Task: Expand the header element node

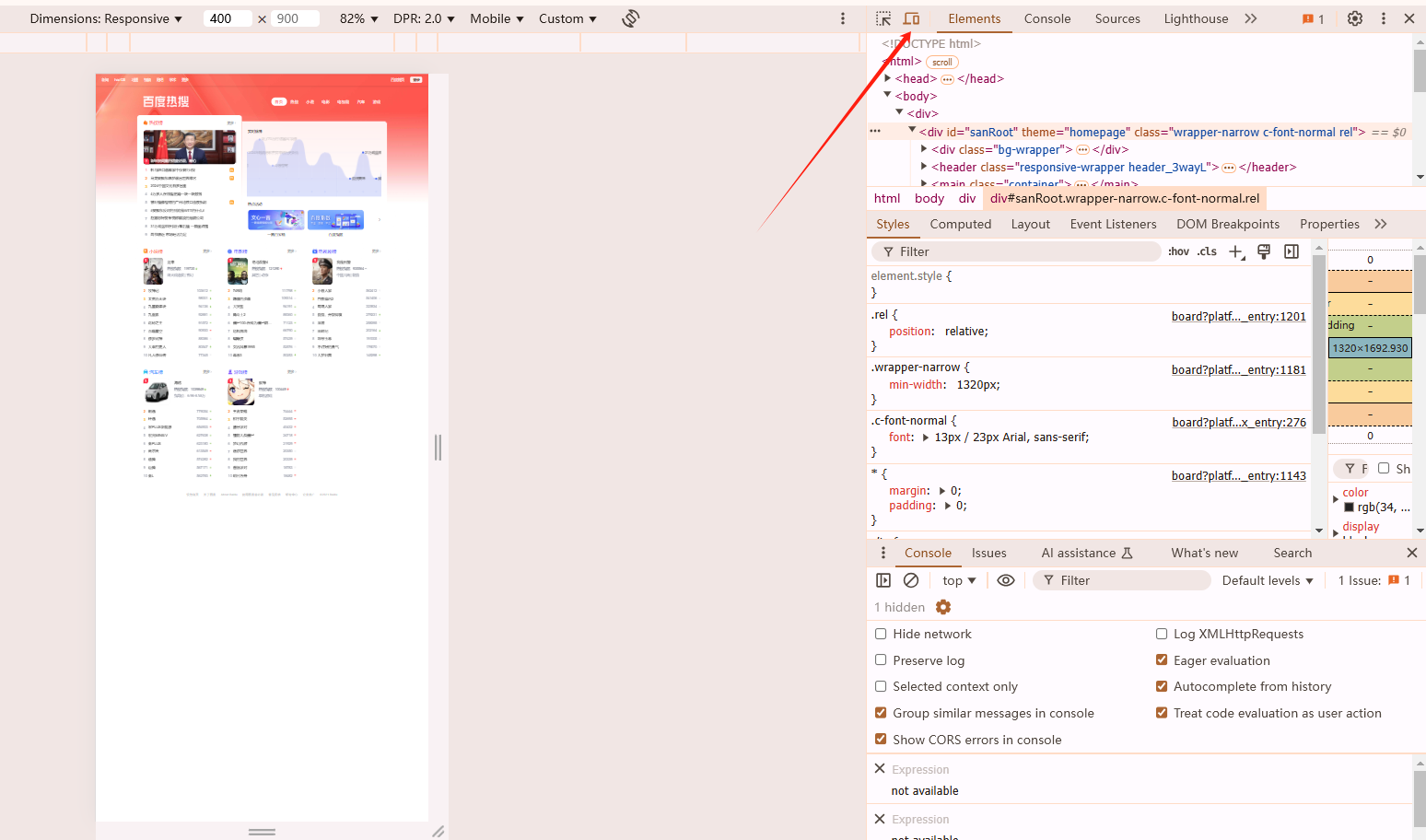Action: coord(924,167)
